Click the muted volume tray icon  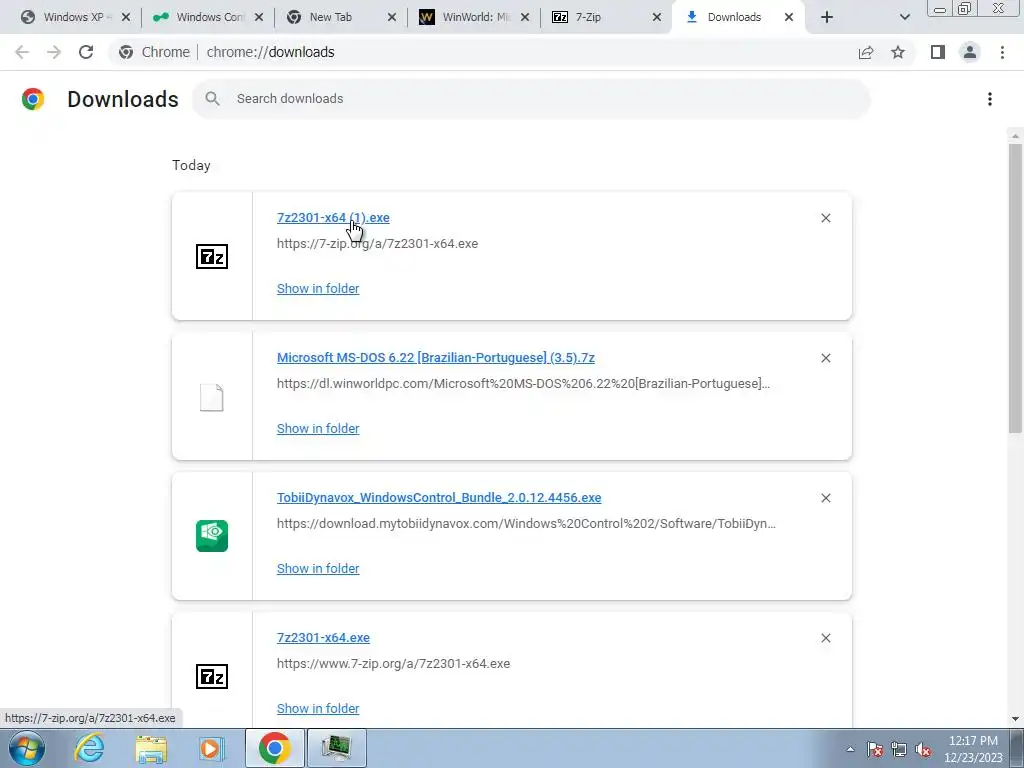coord(923,749)
